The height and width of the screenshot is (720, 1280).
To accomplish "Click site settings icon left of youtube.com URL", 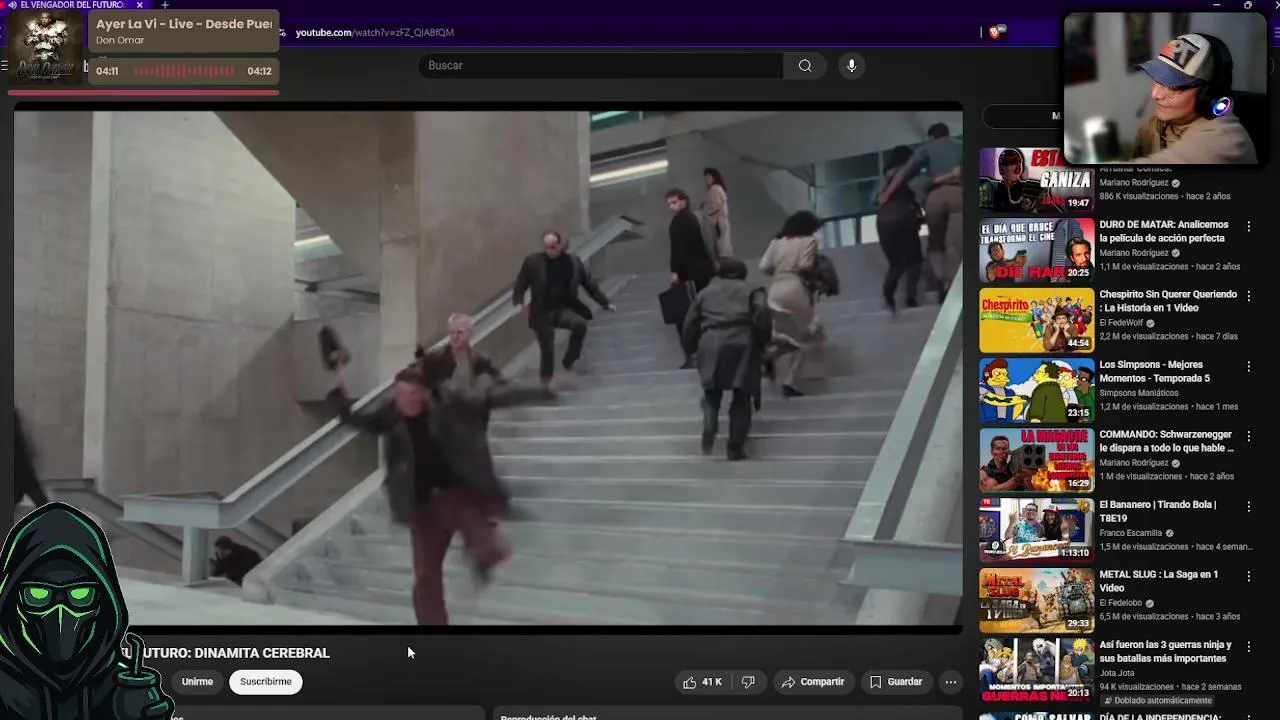I will coord(283,33).
